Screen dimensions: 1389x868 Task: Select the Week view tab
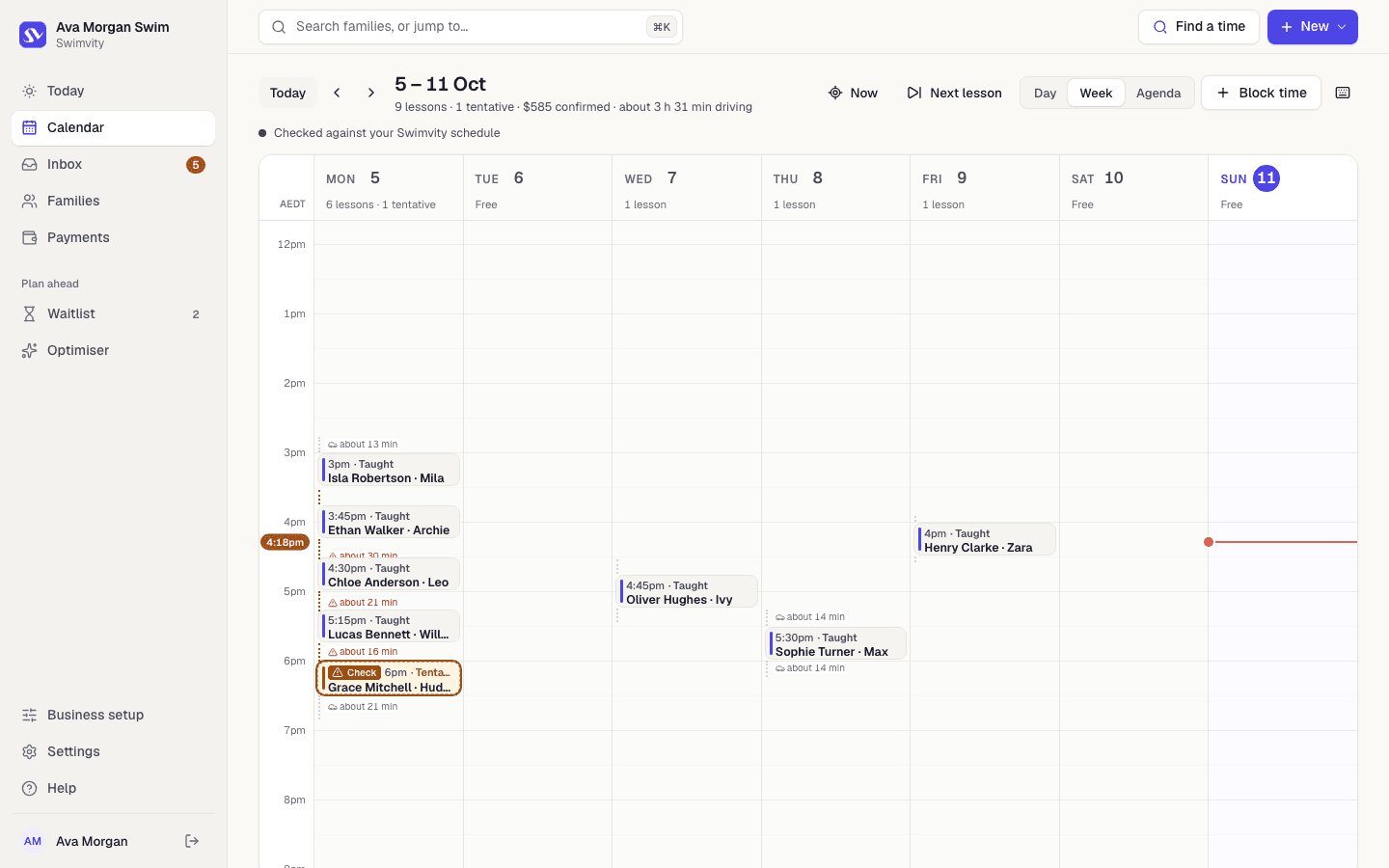click(1096, 93)
